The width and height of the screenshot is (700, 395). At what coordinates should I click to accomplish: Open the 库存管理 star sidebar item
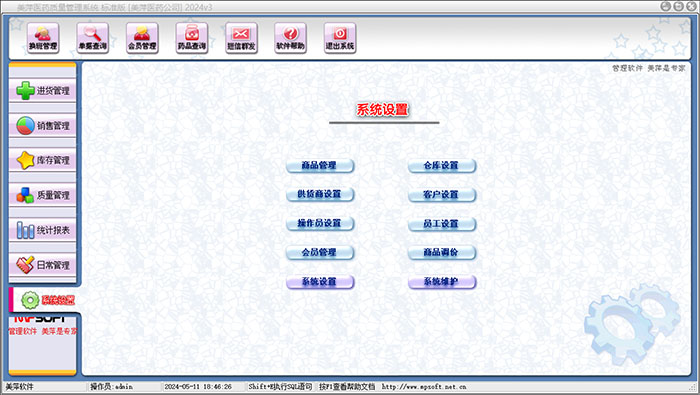tap(42, 160)
